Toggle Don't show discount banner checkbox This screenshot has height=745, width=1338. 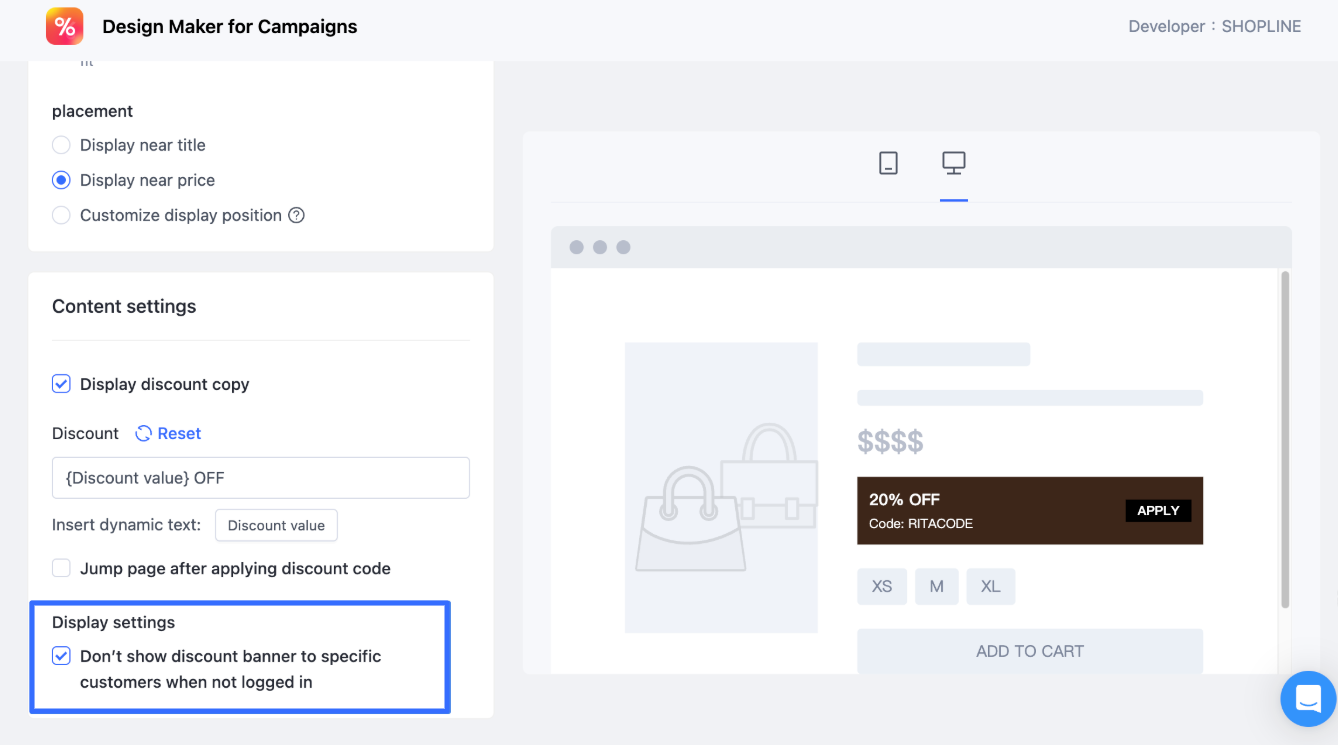point(62,656)
